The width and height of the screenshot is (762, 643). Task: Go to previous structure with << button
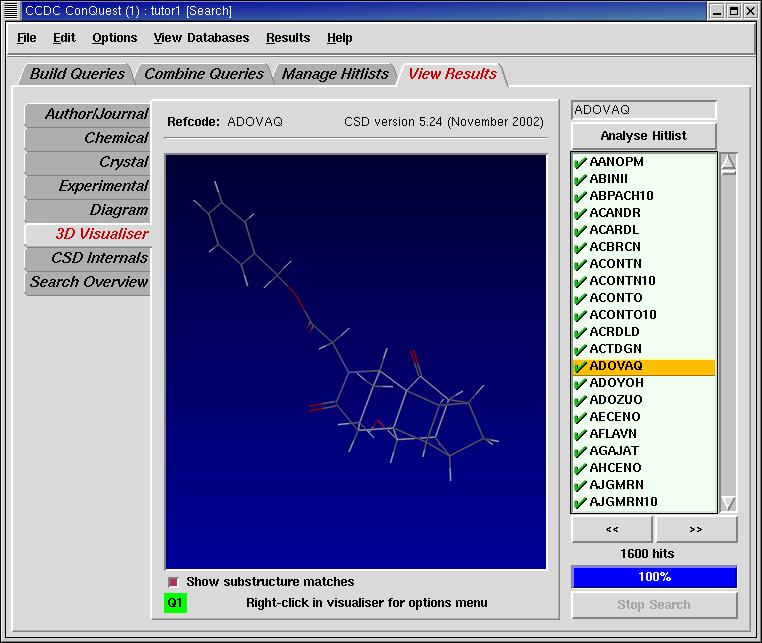point(612,529)
